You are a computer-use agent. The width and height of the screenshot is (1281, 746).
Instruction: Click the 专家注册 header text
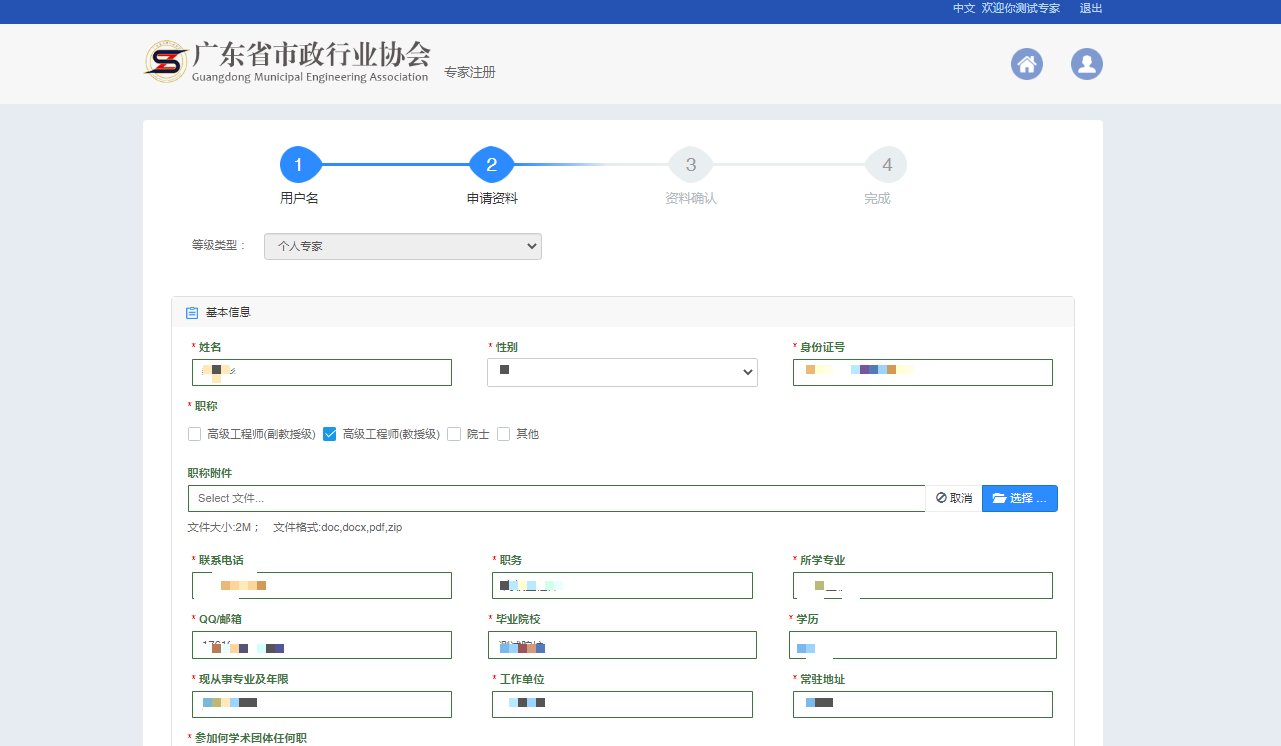[470, 72]
